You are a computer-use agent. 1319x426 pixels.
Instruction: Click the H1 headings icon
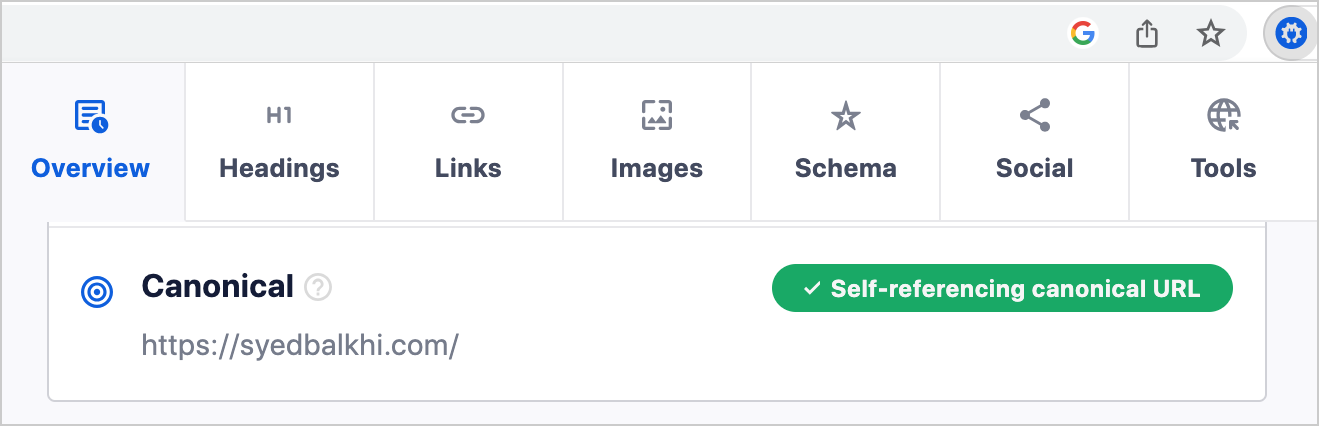tap(279, 116)
